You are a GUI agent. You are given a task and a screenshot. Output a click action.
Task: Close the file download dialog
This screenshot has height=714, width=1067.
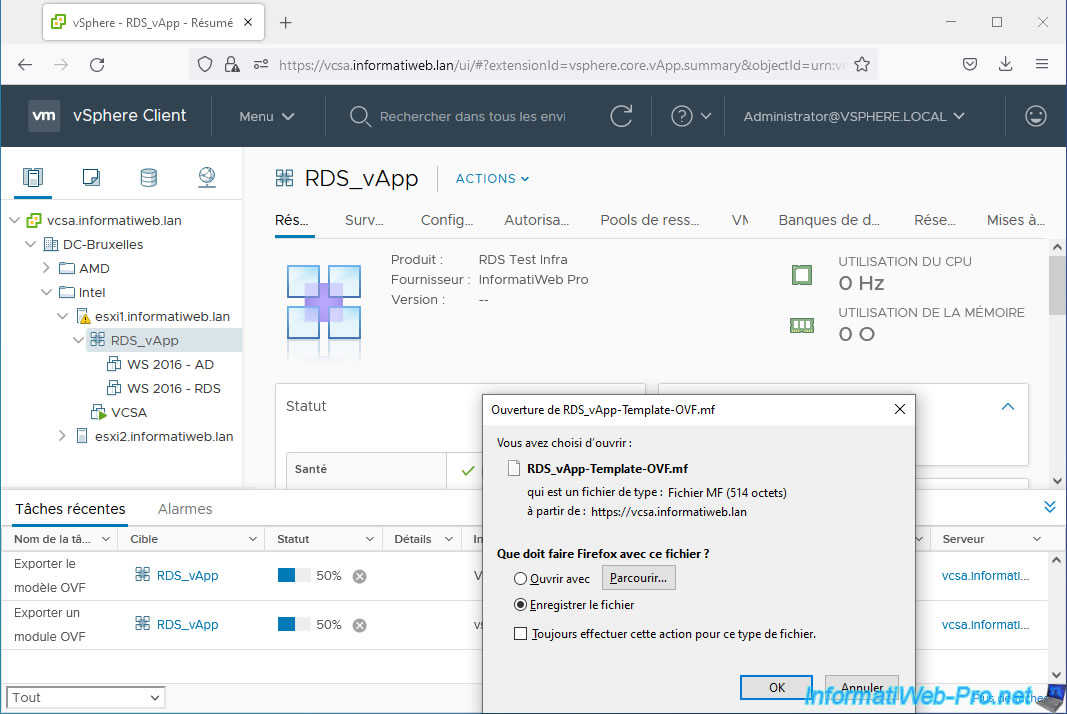click(900, 409)
